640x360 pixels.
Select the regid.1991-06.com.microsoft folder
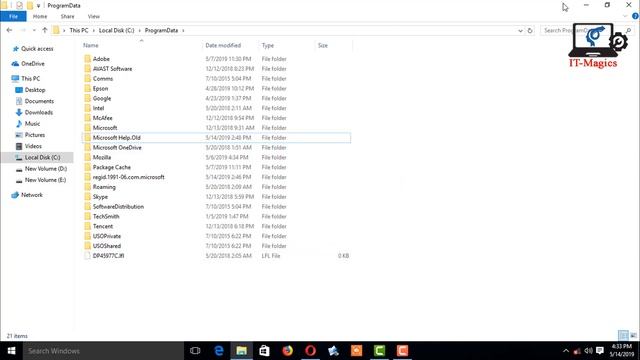coord(128,177)
